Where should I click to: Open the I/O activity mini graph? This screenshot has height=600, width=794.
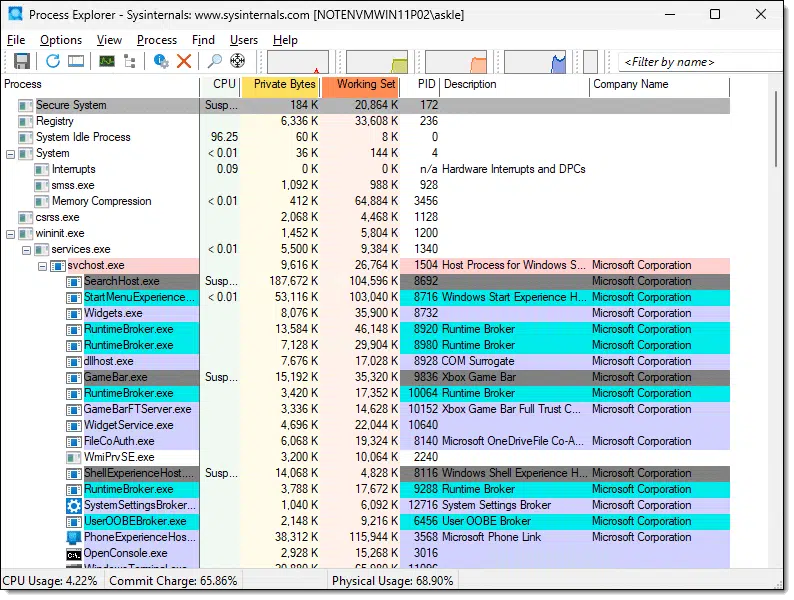tap(535, 62)
